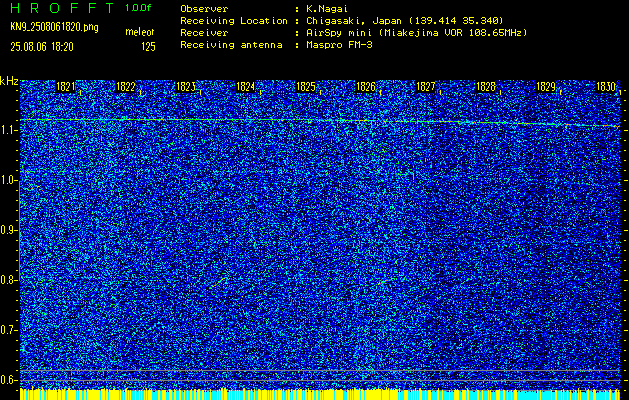The height and width of the screenshot is (400, 629).
Task: Click the 0.9 frequency axis label
Action: pos(9,230)
